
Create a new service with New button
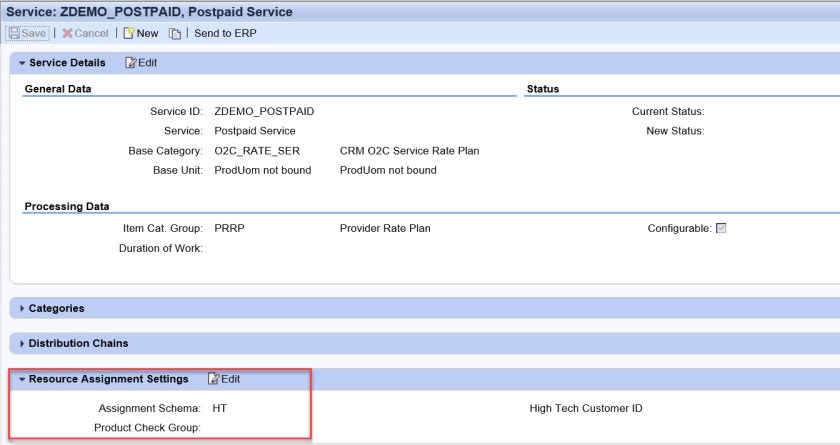tap(139, 33)
